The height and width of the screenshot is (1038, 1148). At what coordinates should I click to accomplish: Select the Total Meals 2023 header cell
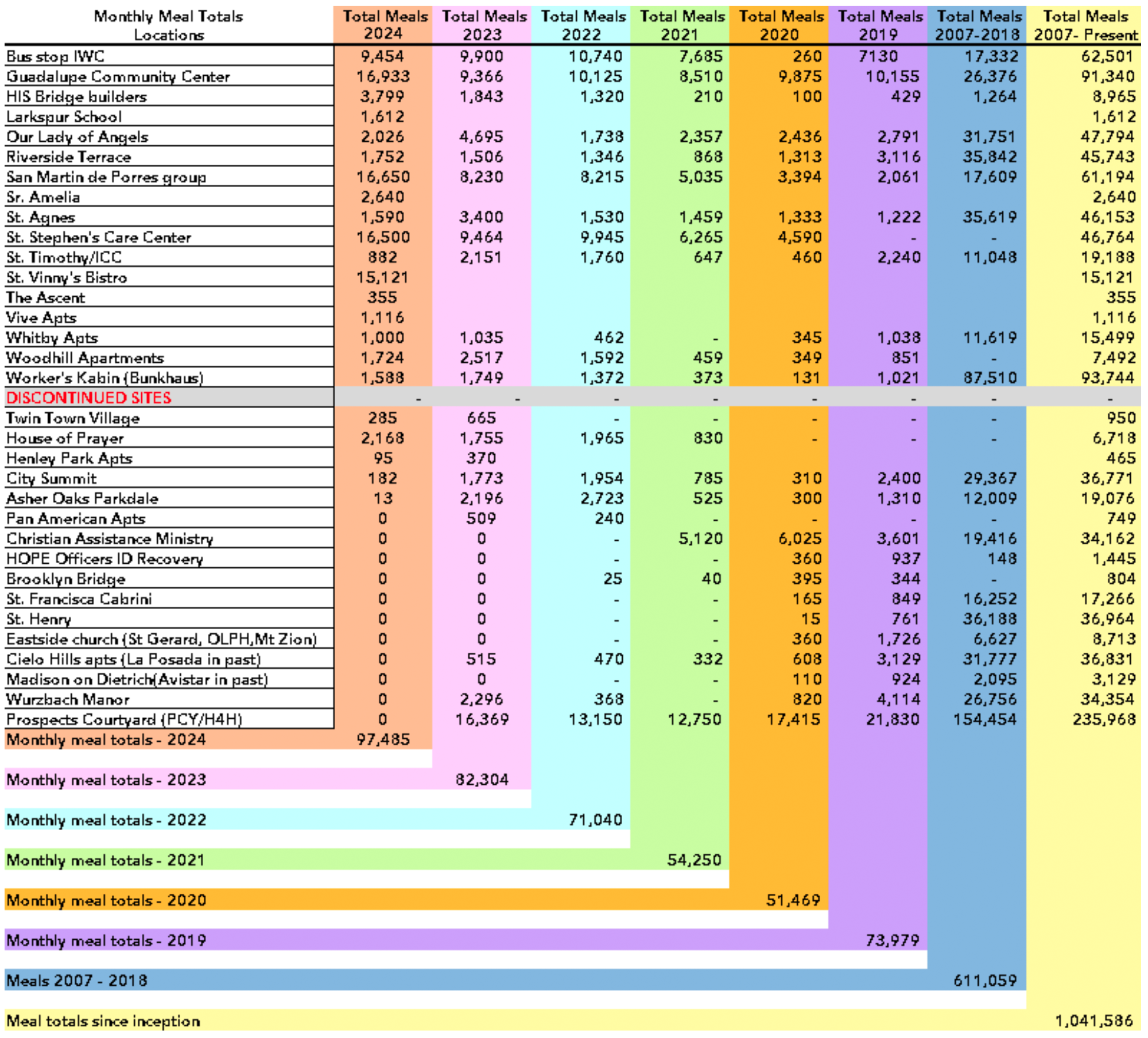[483, 25]
